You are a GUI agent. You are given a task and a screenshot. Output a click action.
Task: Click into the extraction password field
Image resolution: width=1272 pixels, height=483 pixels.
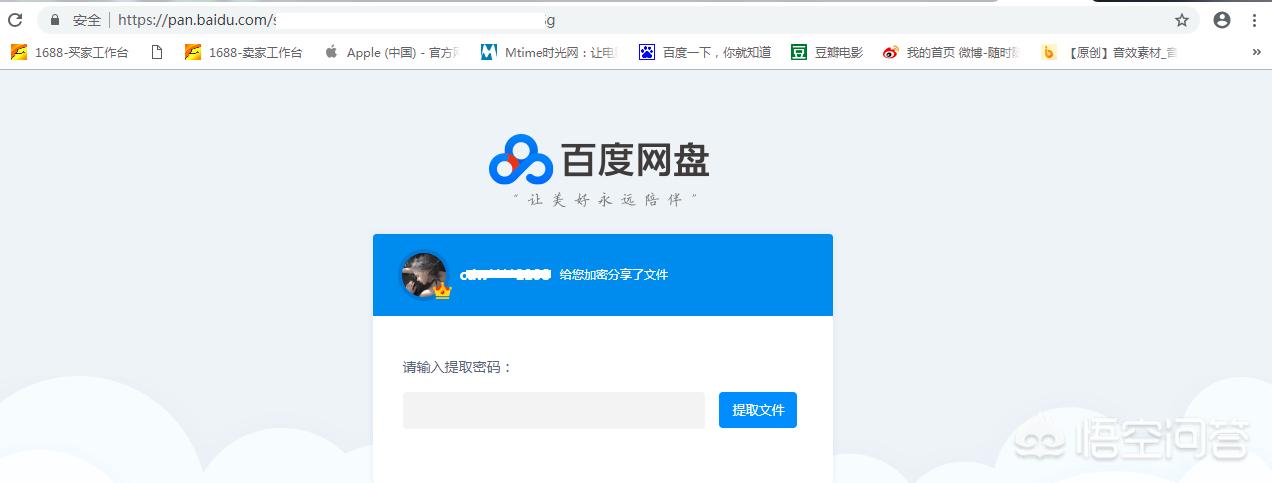(x=554, y=410)
